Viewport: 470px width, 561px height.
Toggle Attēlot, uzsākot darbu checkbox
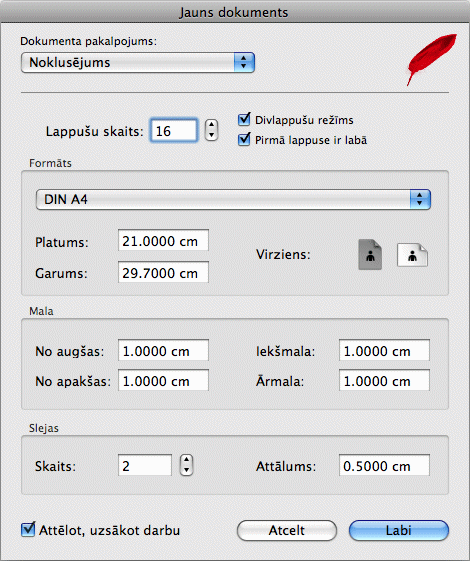28,530
